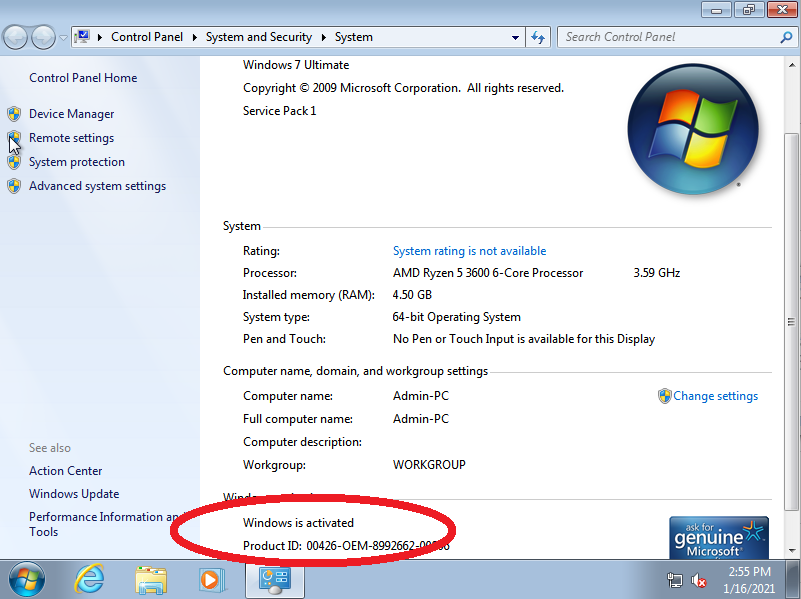Click the scrollbar up arrow
This screenshot has height=599, width=801.
click(x=792, y=65)
